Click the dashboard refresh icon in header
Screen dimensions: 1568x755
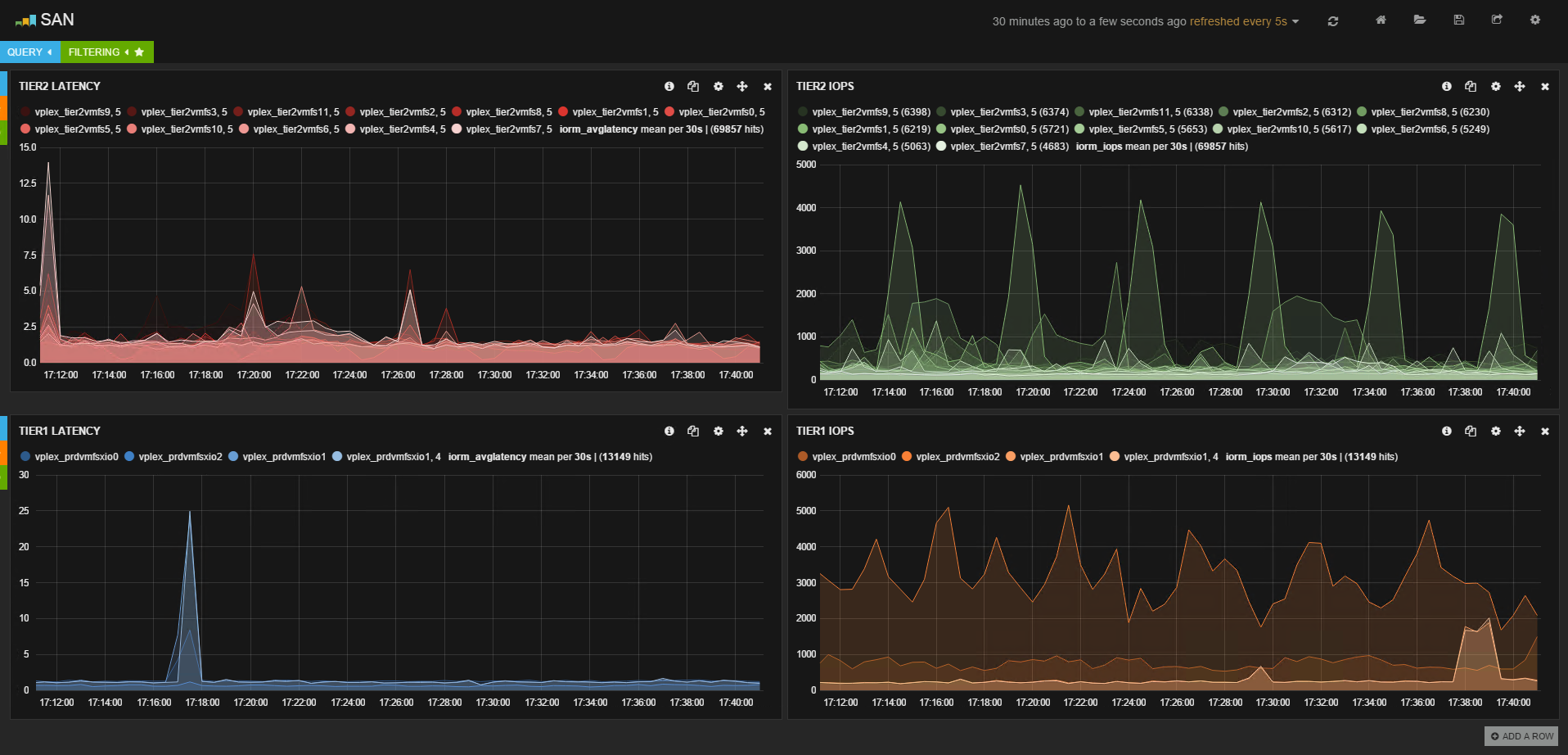tap(1332, 21)
